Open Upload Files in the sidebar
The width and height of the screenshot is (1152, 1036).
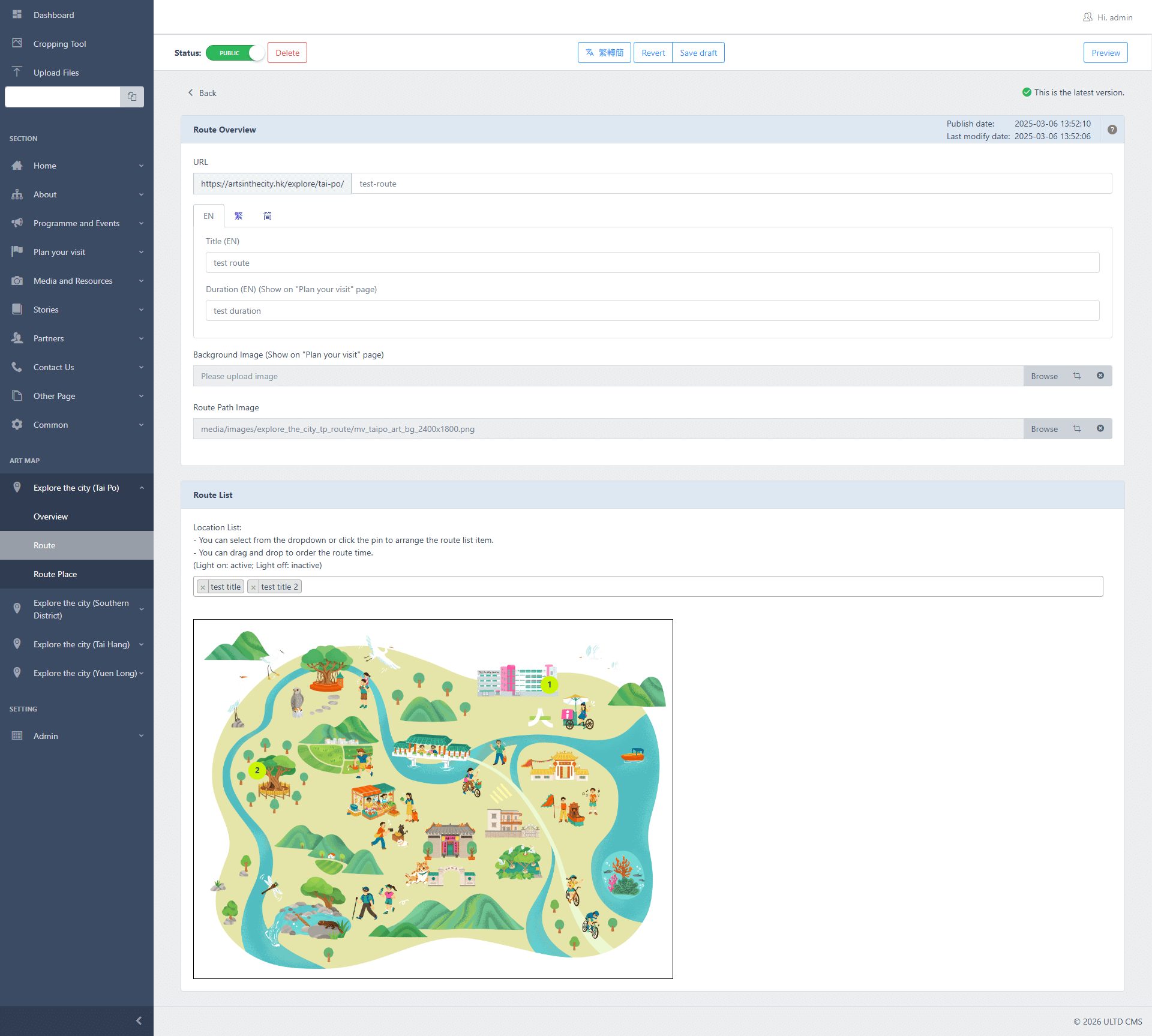(56, 72)
